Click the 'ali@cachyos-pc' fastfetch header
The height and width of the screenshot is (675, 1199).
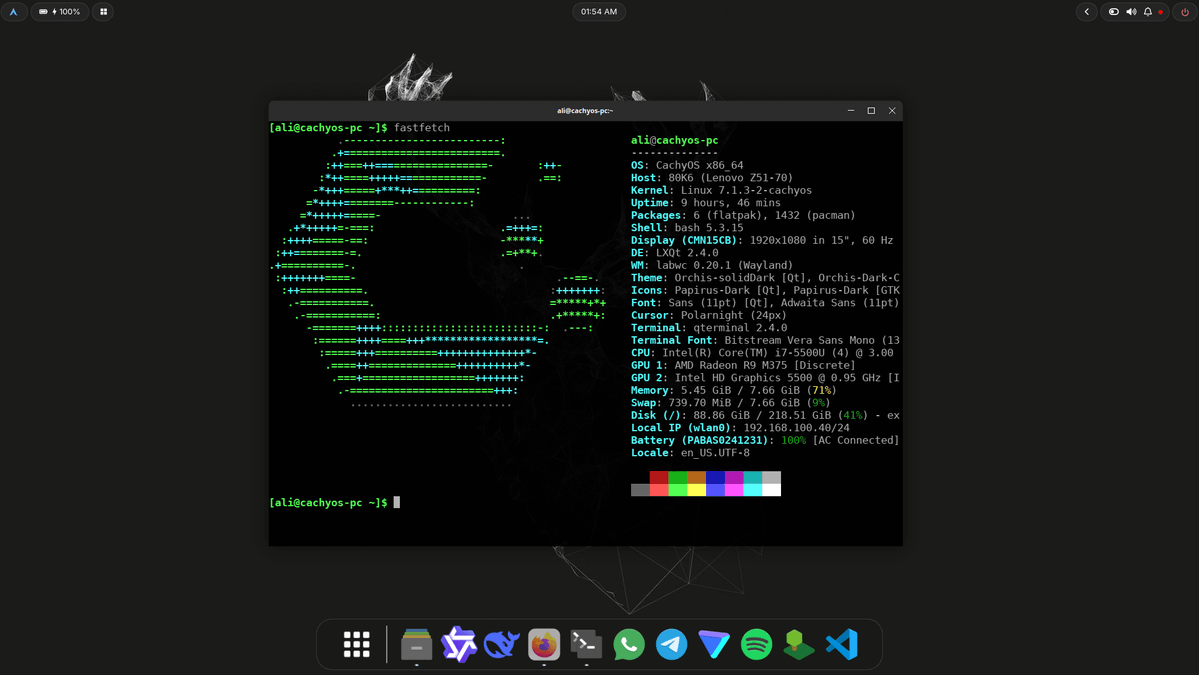point(674,140)
